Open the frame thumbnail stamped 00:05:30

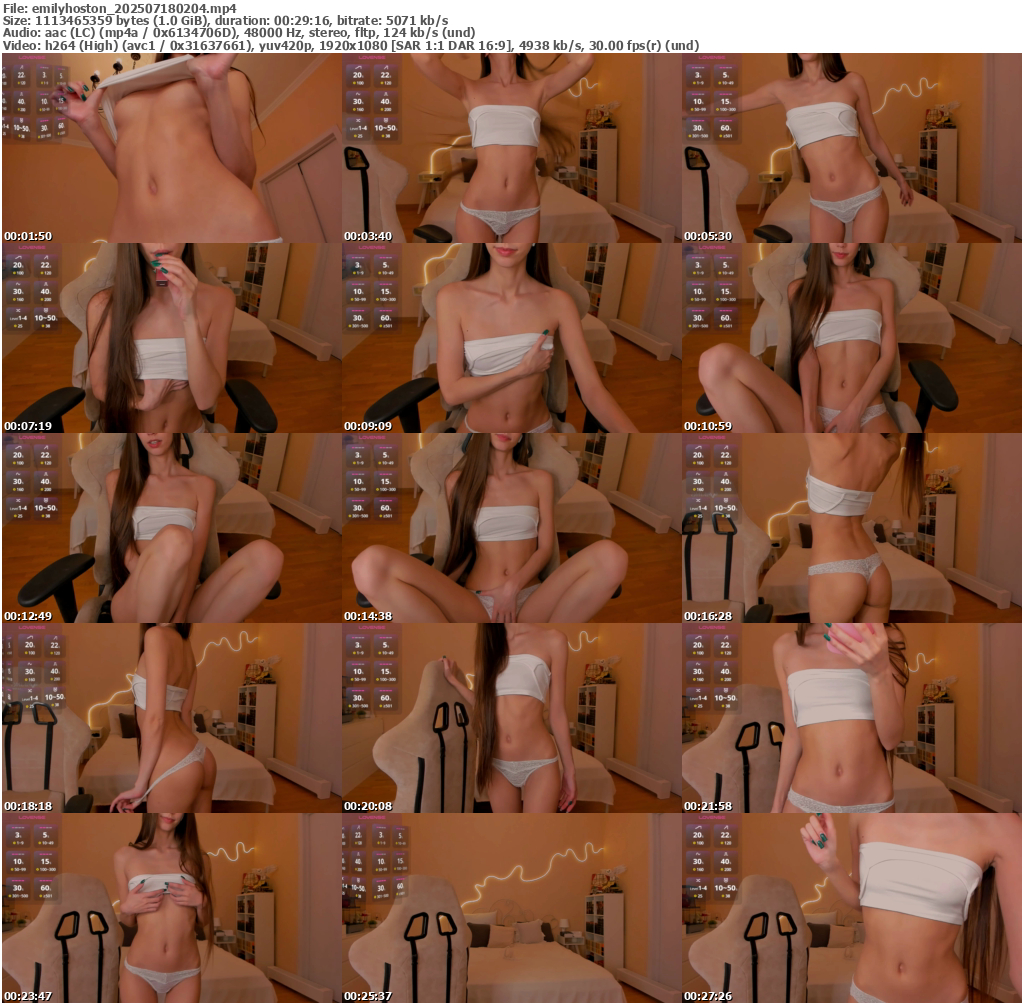[x=852, y=148]
